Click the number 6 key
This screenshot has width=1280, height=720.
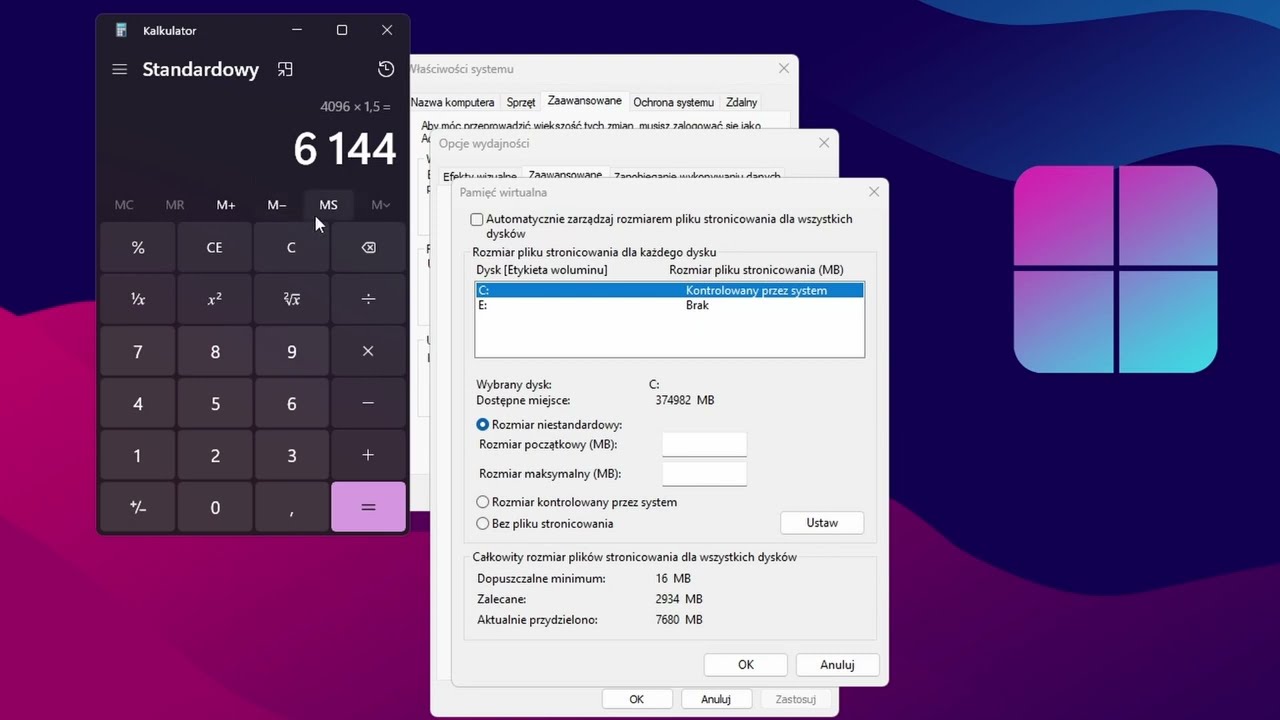coord(291,403)
